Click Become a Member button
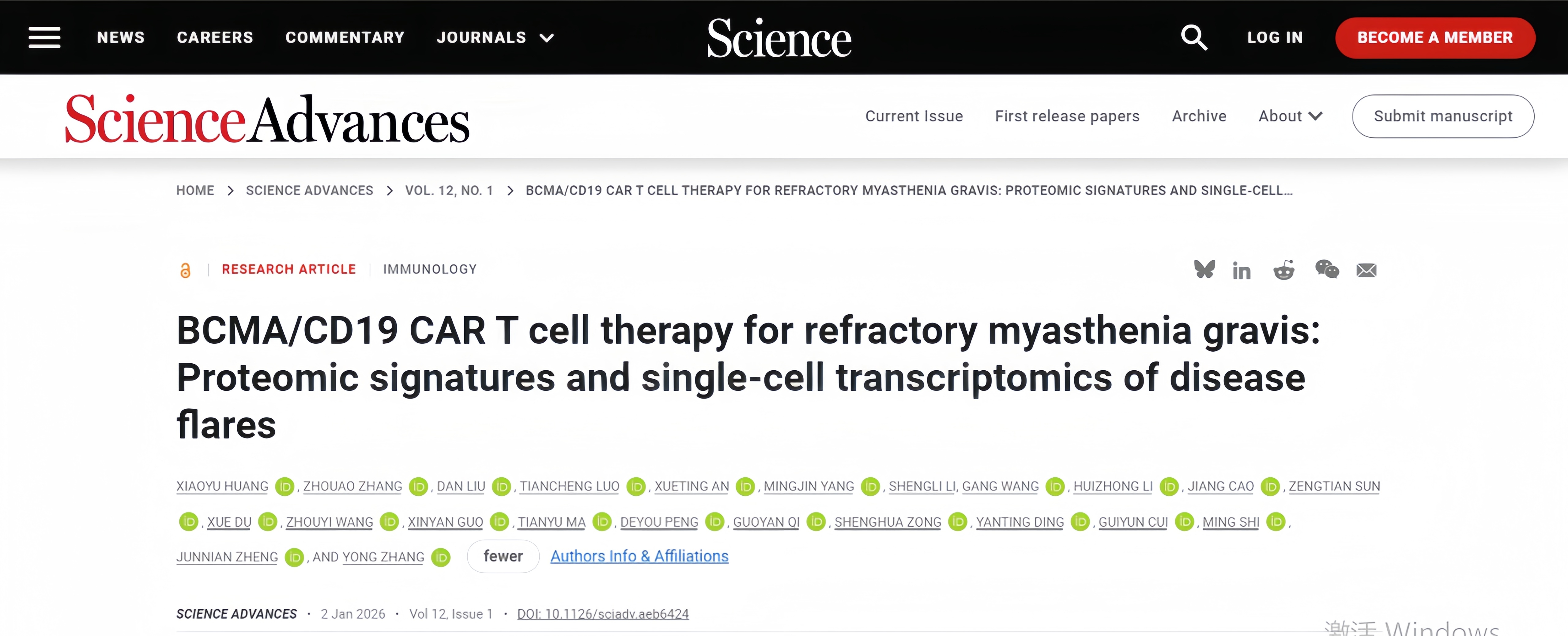Image resolution: width=1568 pixels, height=636 pixels. tap(1435, 38)
